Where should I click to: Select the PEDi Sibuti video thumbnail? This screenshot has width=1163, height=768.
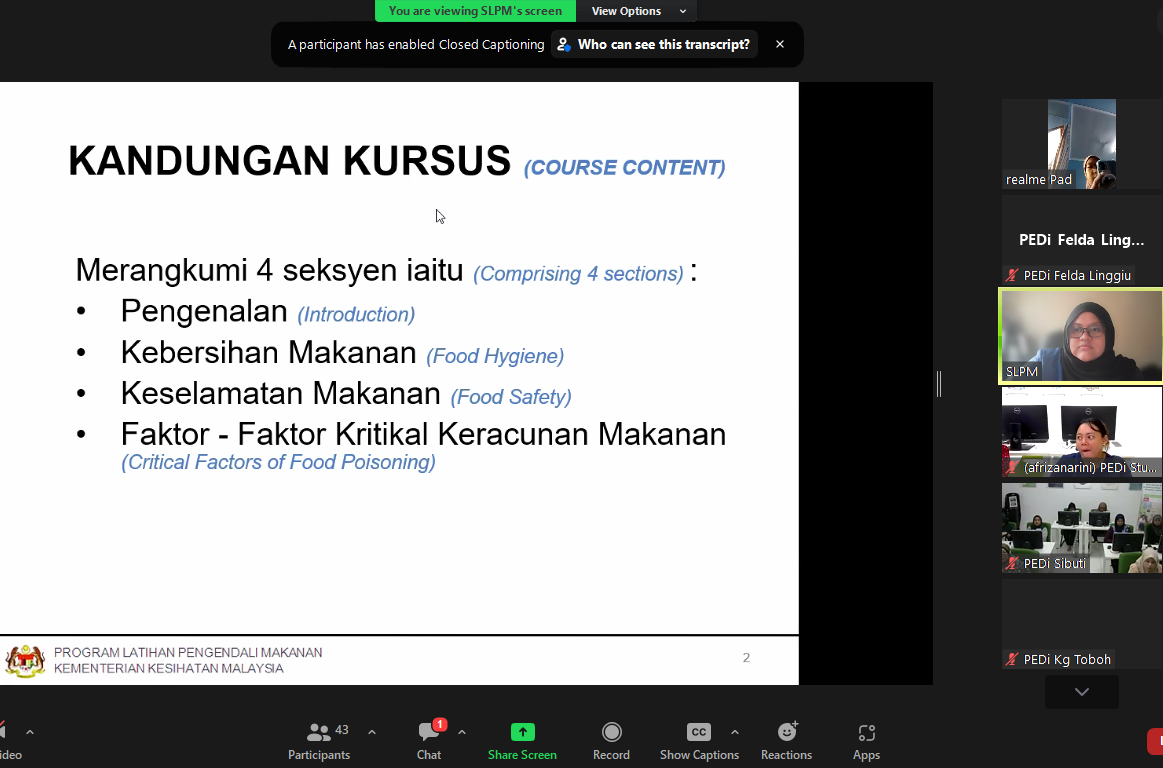(1081, 528)
